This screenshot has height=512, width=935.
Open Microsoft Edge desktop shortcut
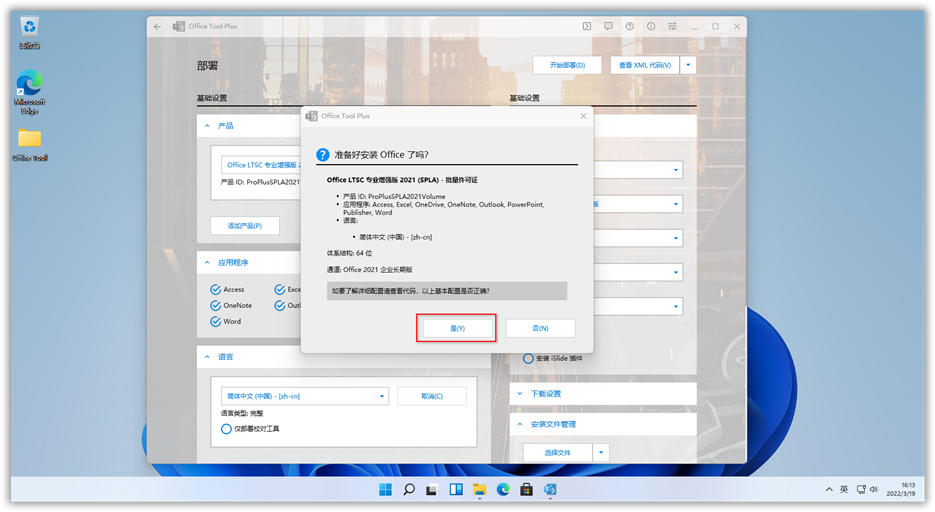pos(29,92)
